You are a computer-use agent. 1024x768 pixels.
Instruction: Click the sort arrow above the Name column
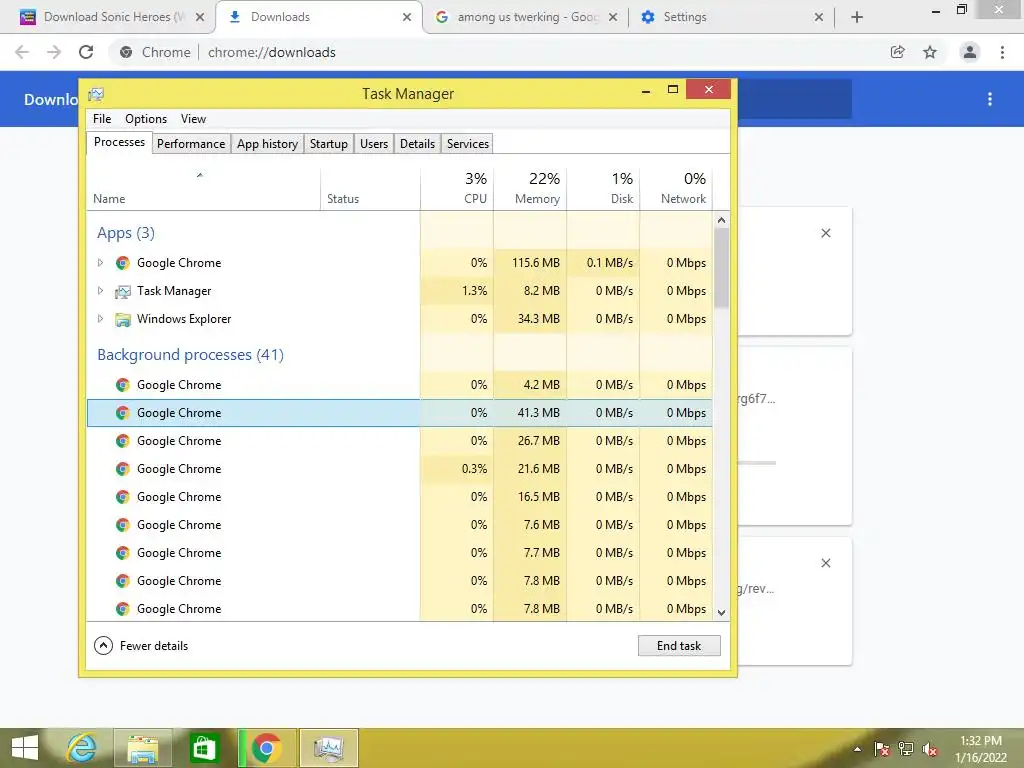tap(200, 175)
